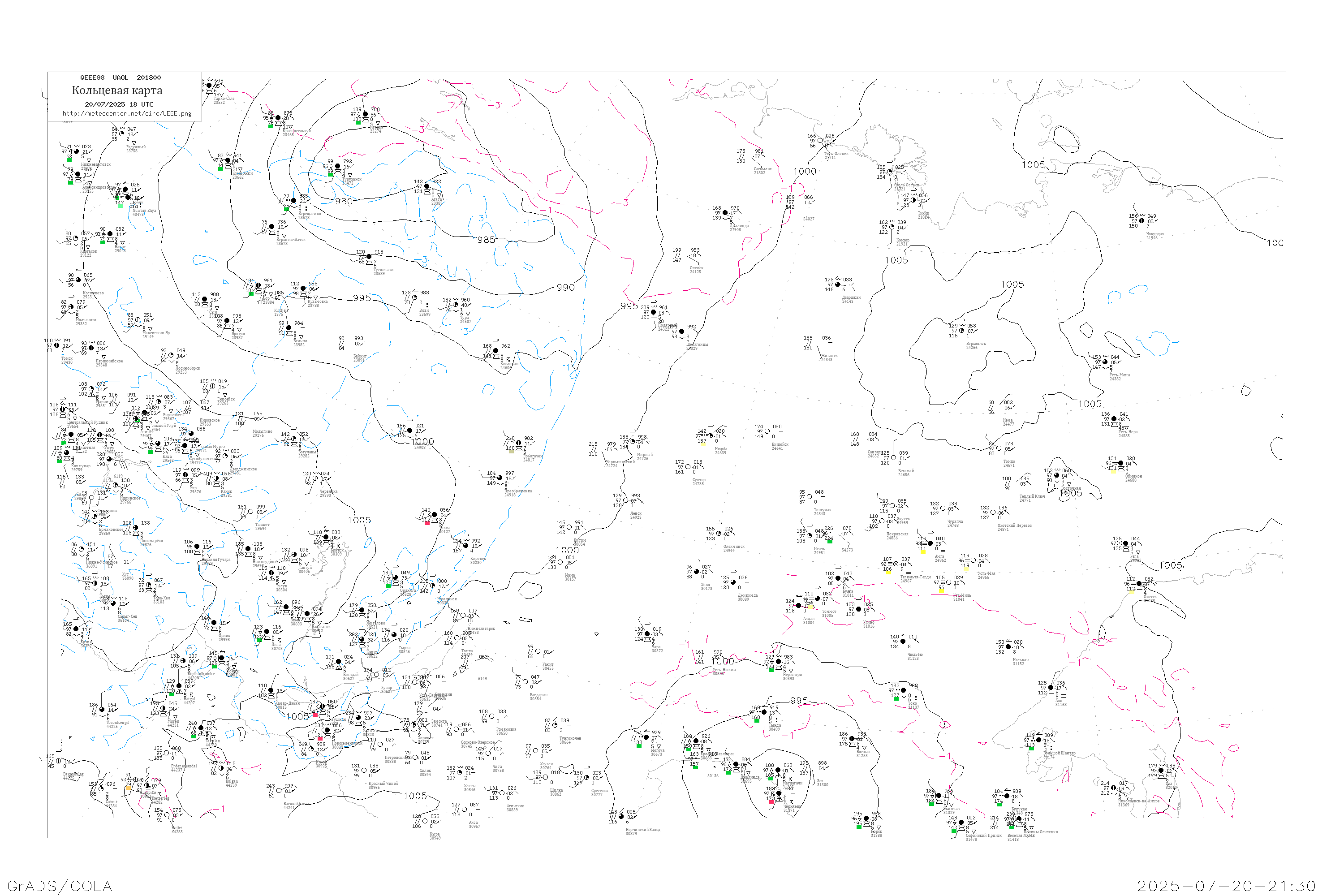Click the Кольцевая карта map title
Viewport: 1344px width, 896px height.
117,90
